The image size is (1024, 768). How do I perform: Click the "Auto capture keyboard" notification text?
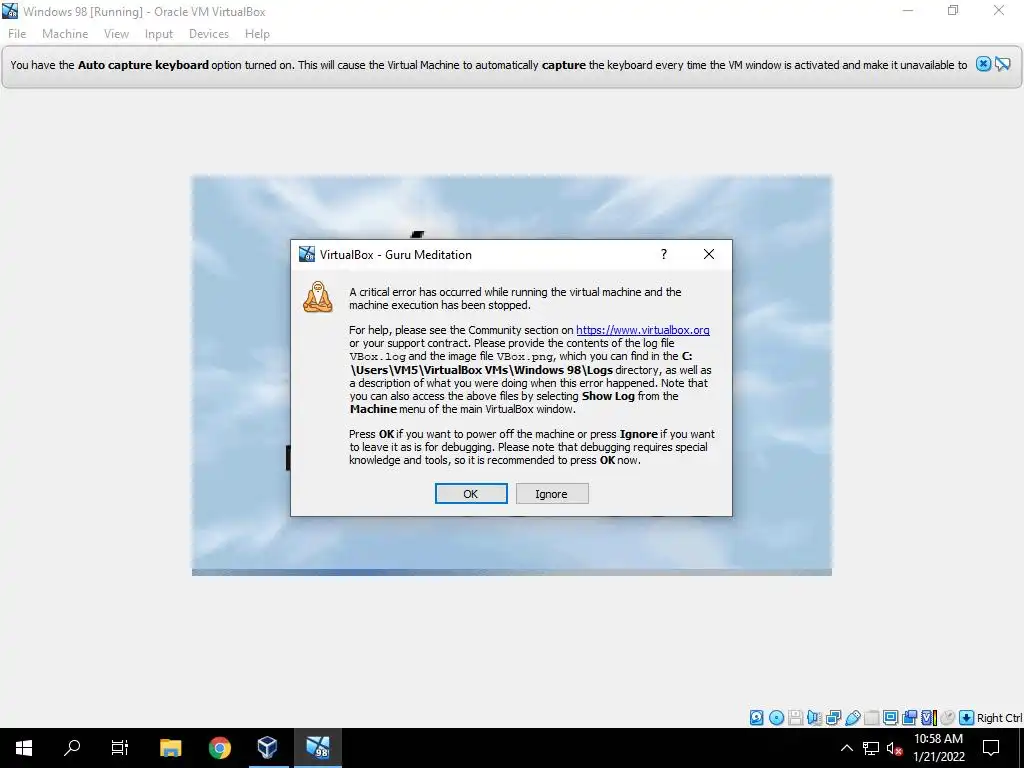tap(143, 65)
